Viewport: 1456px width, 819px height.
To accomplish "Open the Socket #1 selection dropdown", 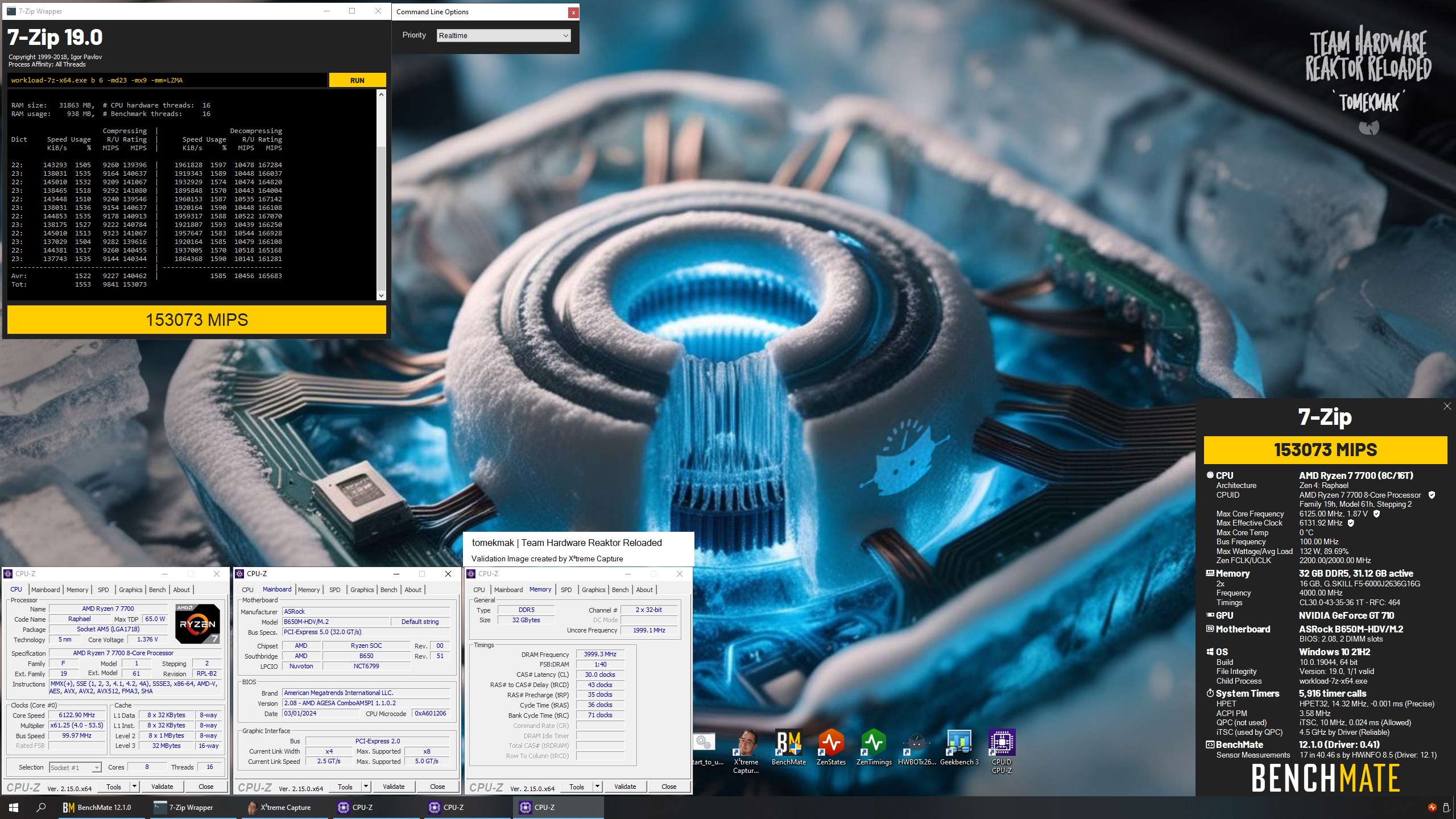I will coord(75,767).
